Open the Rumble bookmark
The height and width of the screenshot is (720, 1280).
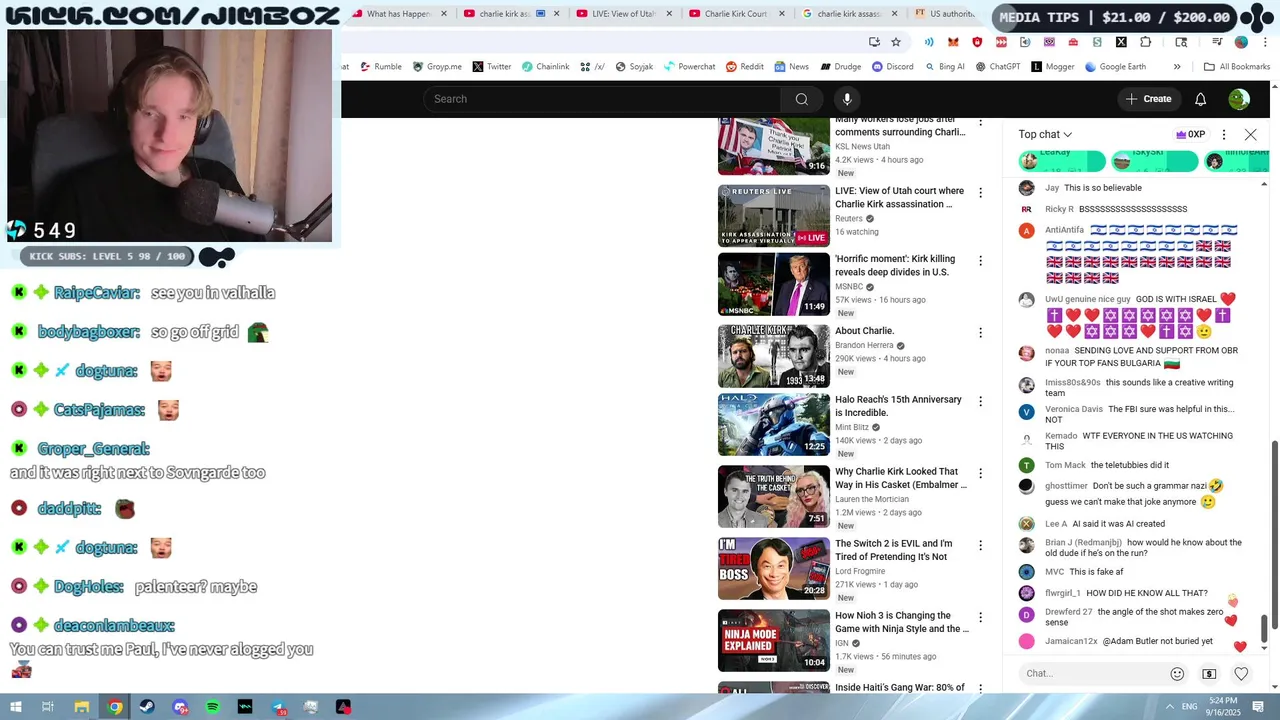[380, 67]
